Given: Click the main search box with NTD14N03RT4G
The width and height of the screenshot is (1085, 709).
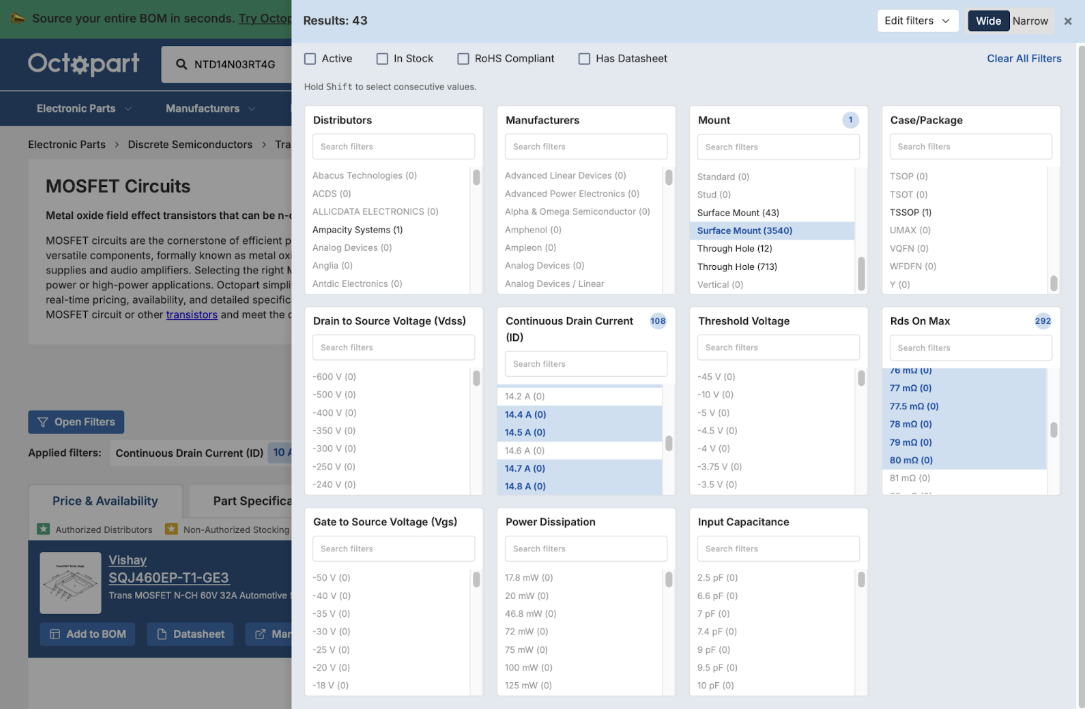Looking at the screenshot, I should point(228,64).
